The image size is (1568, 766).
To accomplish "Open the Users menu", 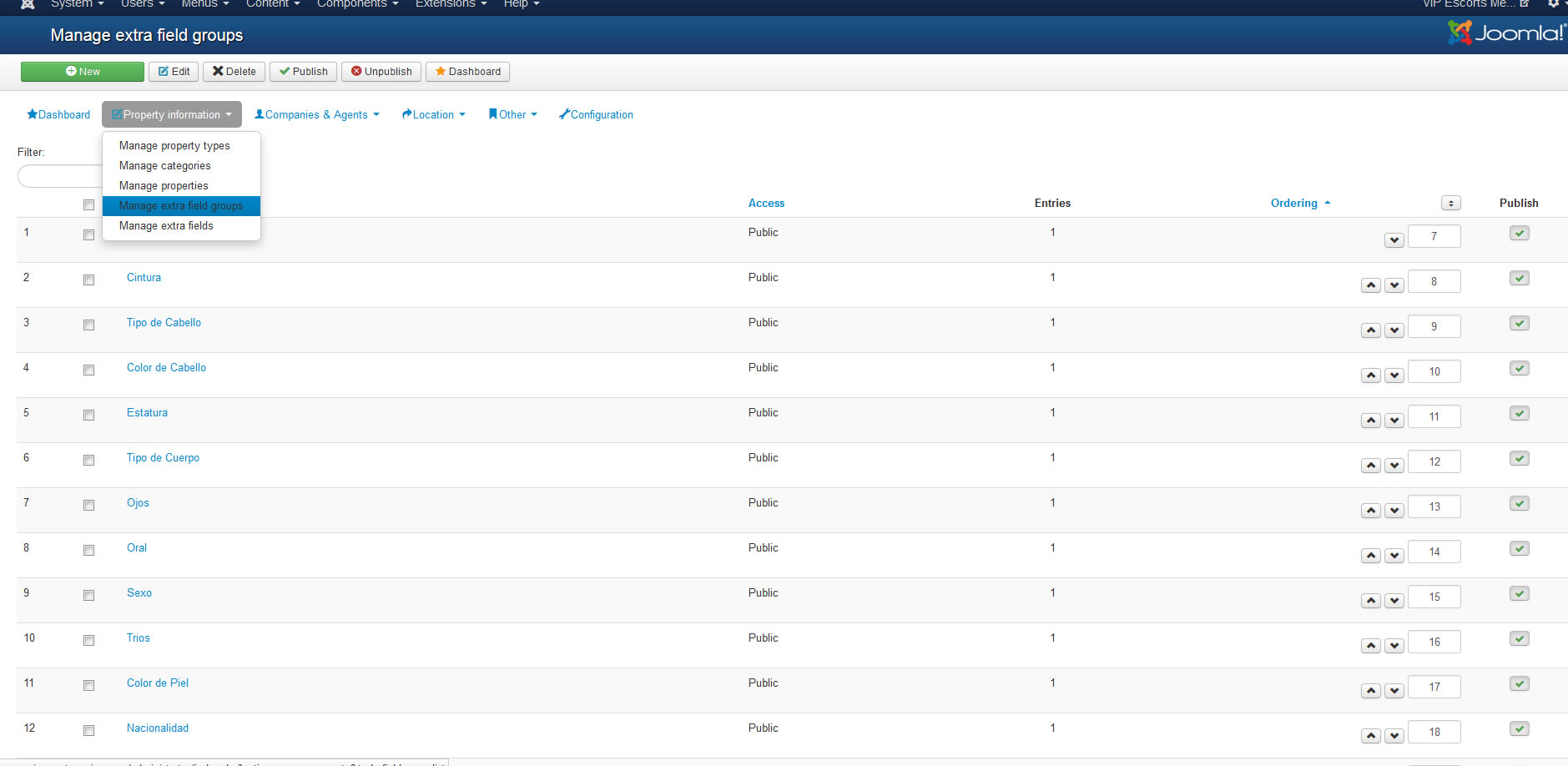I will (x=143, y=4).
